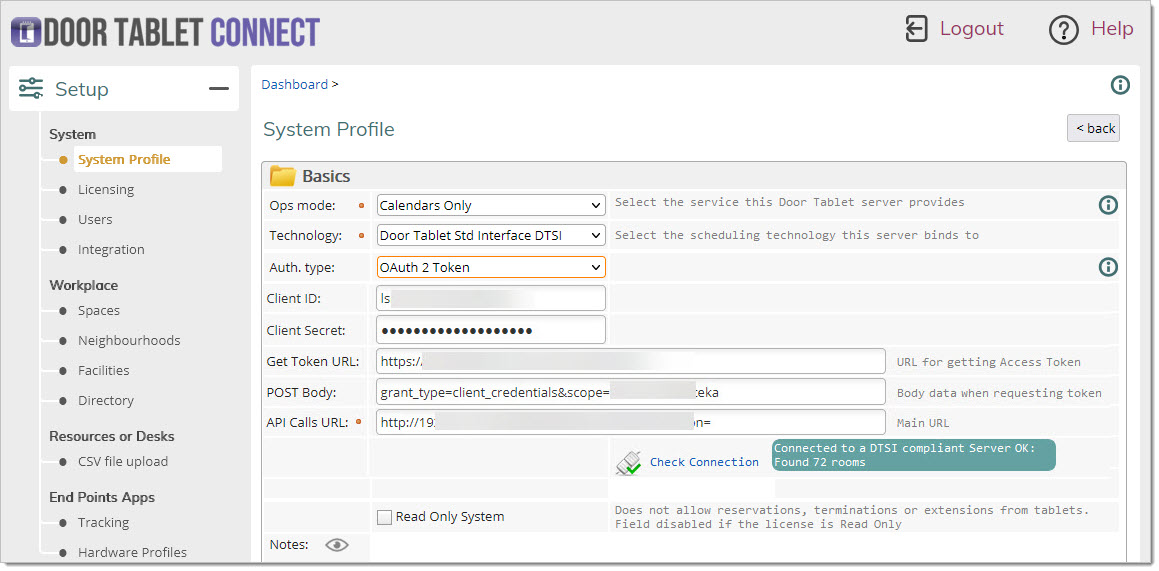1159x571 pixels.
Task: Click the Check Connection plug icon
Action: 628,462
